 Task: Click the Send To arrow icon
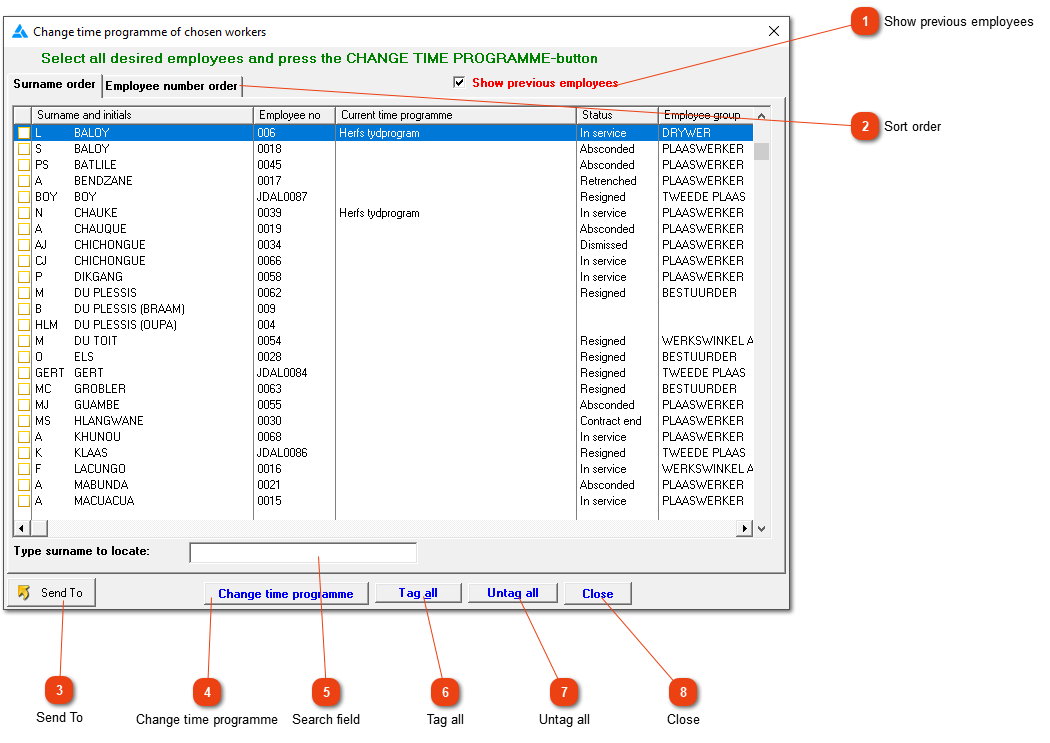click(x=24, y=592)
